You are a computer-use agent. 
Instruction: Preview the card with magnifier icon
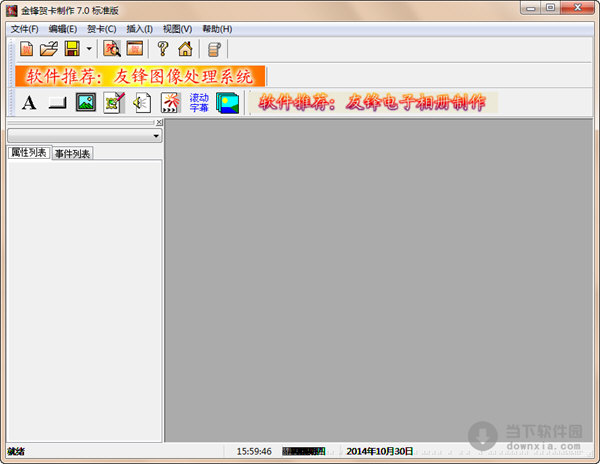click(112, 49)
